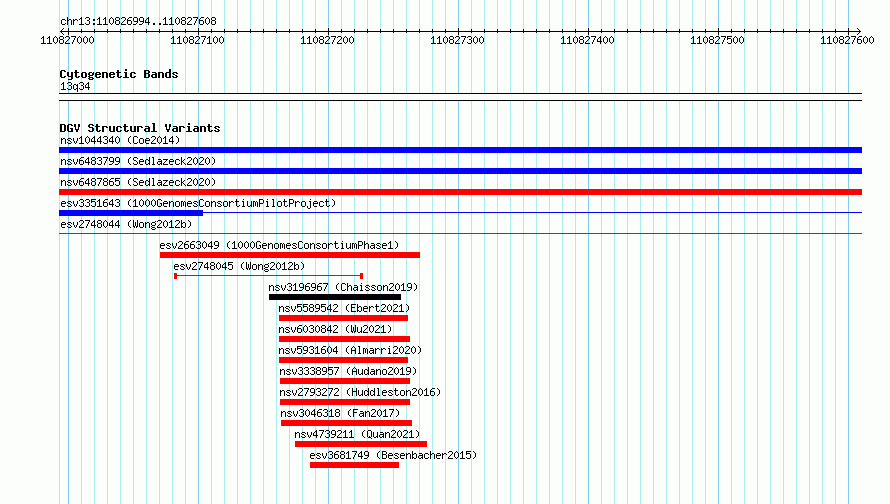Viewport: 890px width, 504px height.
Task: Select the blue bar under nsv6483799
Action: pos(460,171)
